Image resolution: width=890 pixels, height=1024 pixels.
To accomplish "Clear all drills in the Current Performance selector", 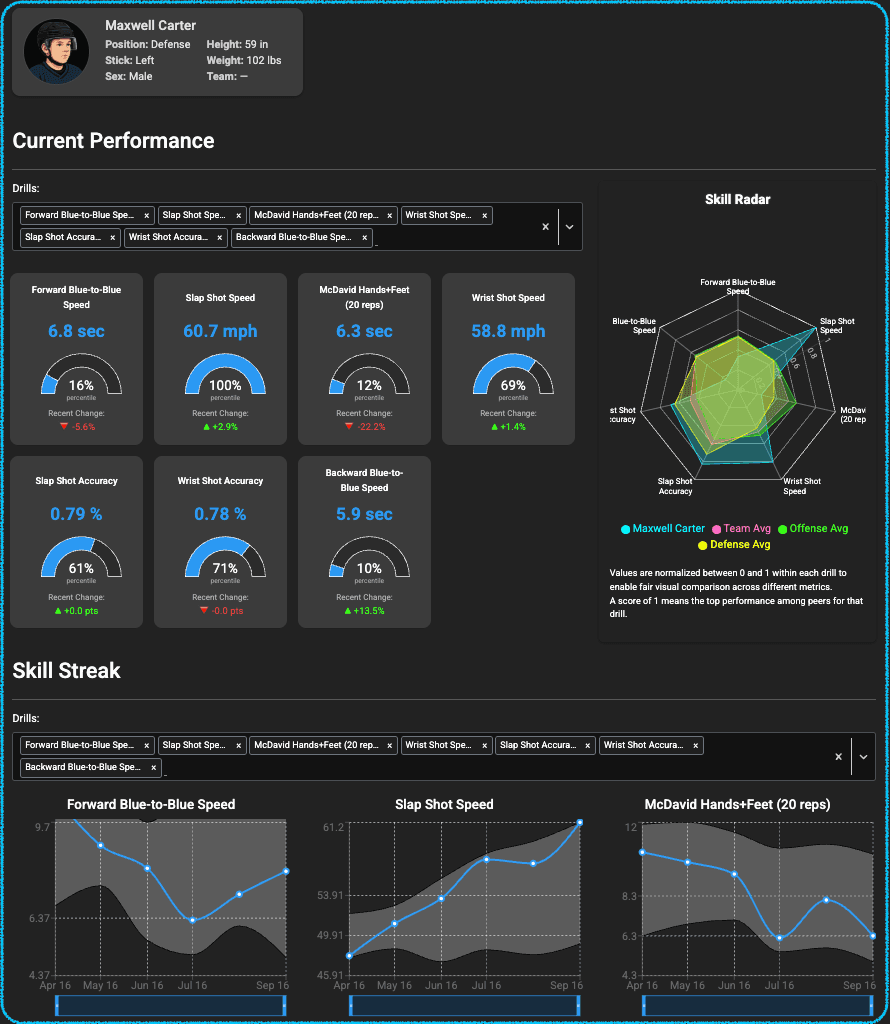I will pyautogui.click(x=545, y=226).
